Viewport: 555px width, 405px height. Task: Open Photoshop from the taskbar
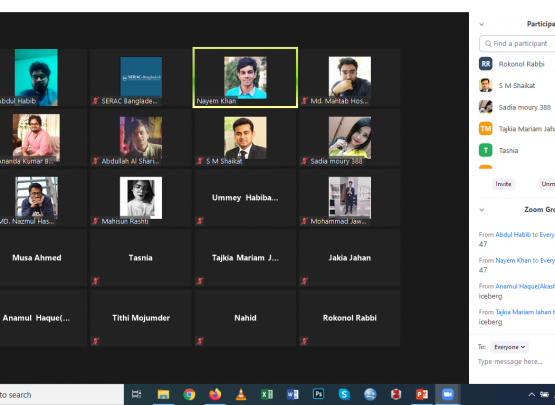pyautogui.click(x=318, y=394)
